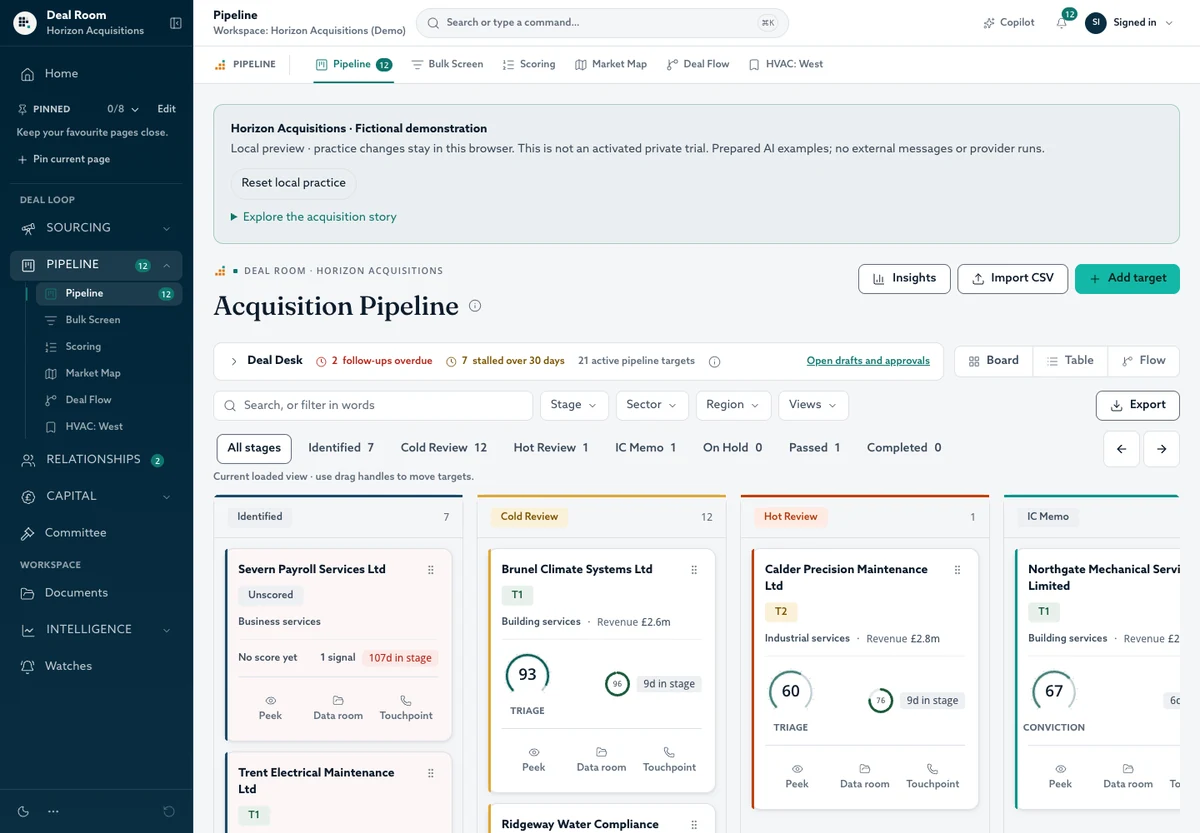Filter by Identified stage chip
Image resolution: width=1200 pixels, height=833 pixels.
(341, 448)
